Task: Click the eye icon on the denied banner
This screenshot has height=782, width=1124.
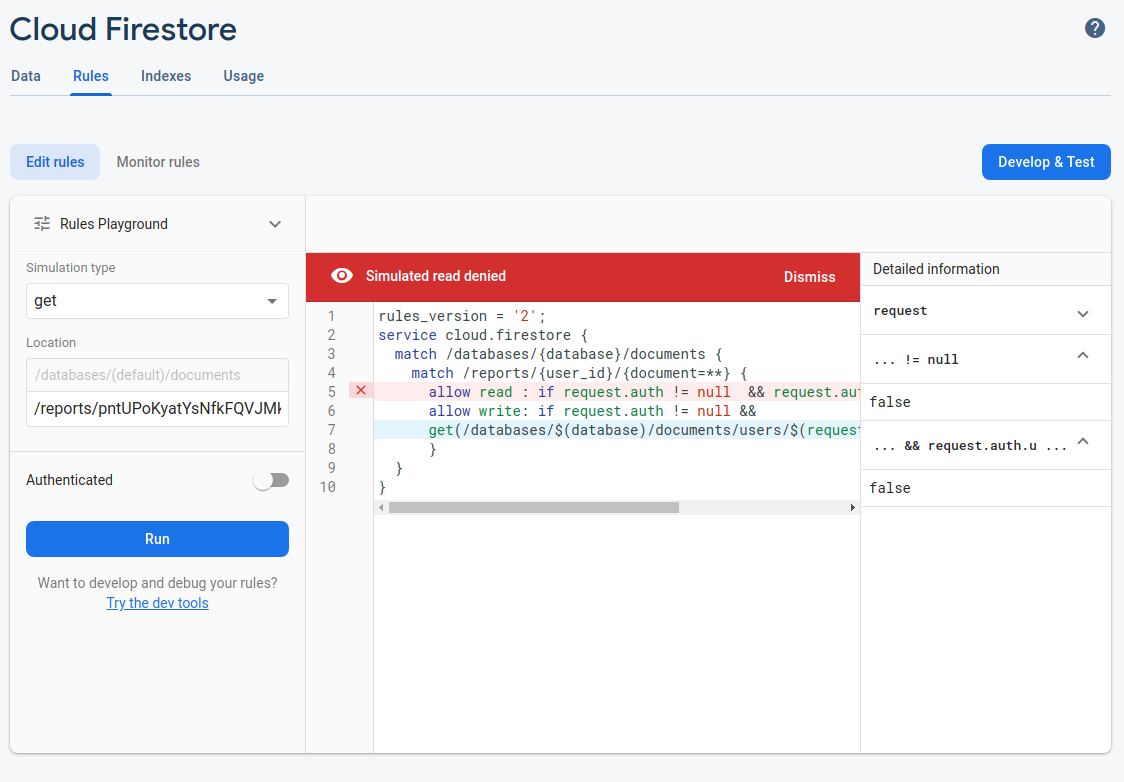Action: (341, 277)
